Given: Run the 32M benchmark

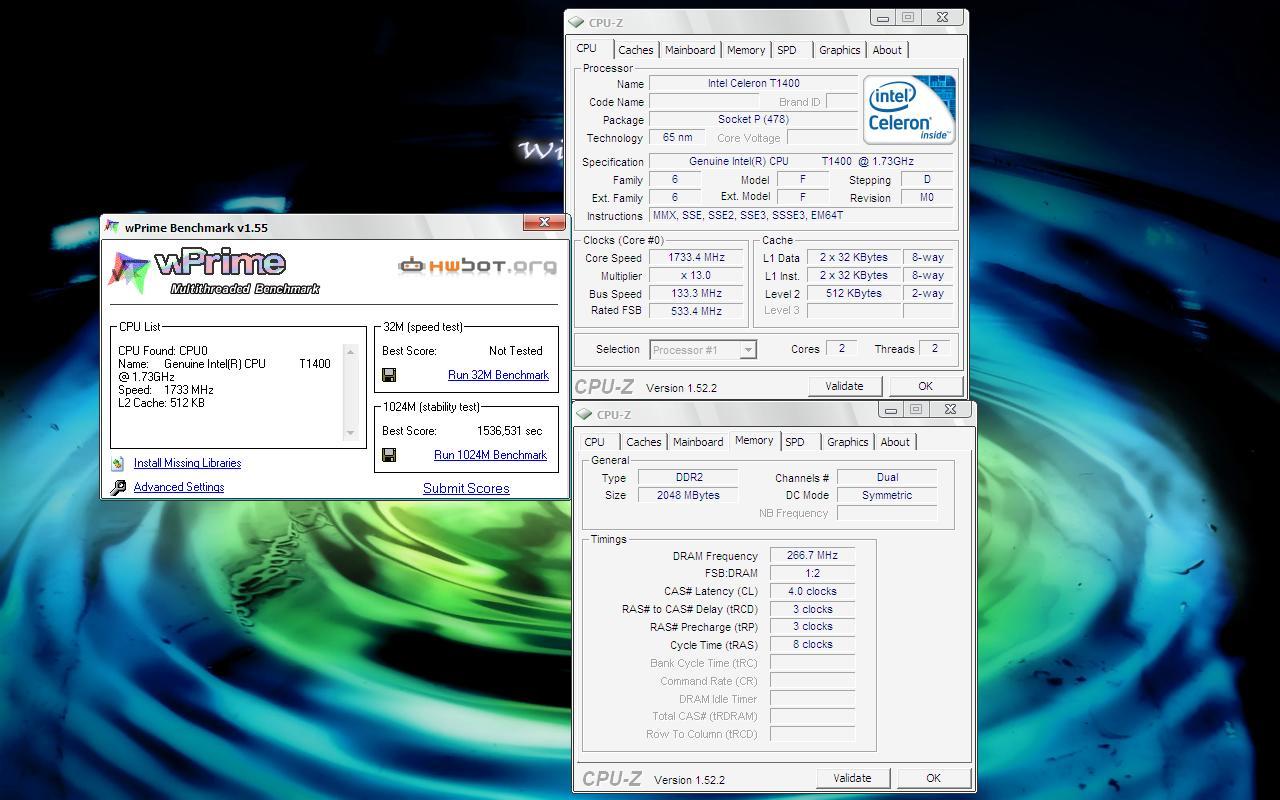Looking at the screenshot, I should click(x=498, y=375).
